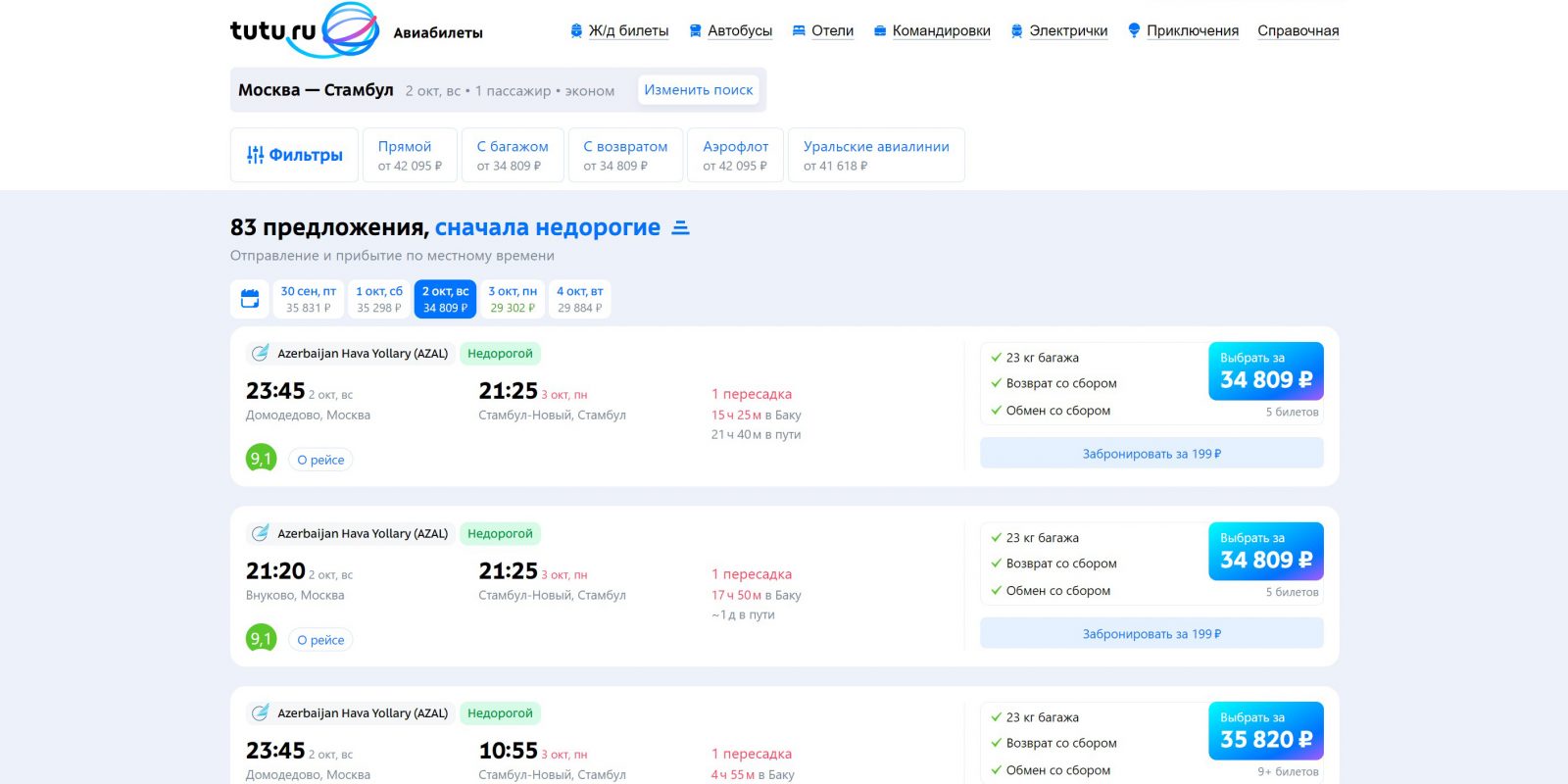Click the AZAL airline logo in second offer

click(x=260, y=533)
